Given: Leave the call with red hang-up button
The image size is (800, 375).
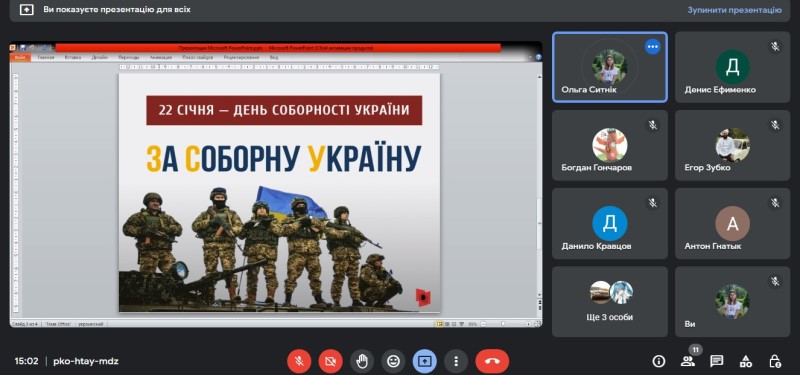Looking at the screenshot, I should [x=492, y=361].
